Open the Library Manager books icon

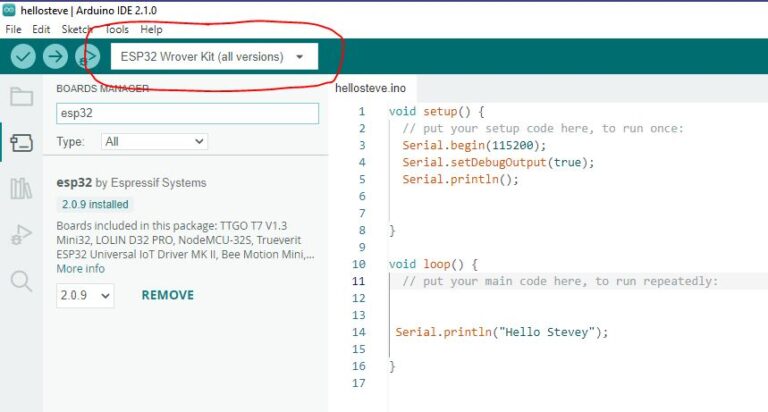click(21, 189)
